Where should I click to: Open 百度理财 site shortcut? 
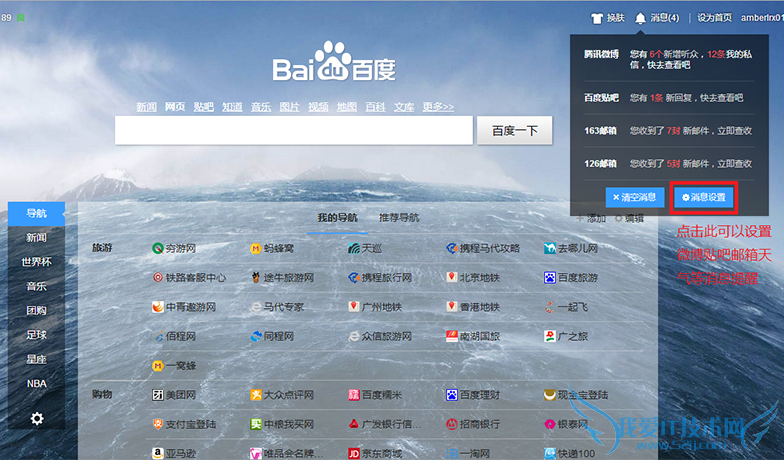[473, 395]
